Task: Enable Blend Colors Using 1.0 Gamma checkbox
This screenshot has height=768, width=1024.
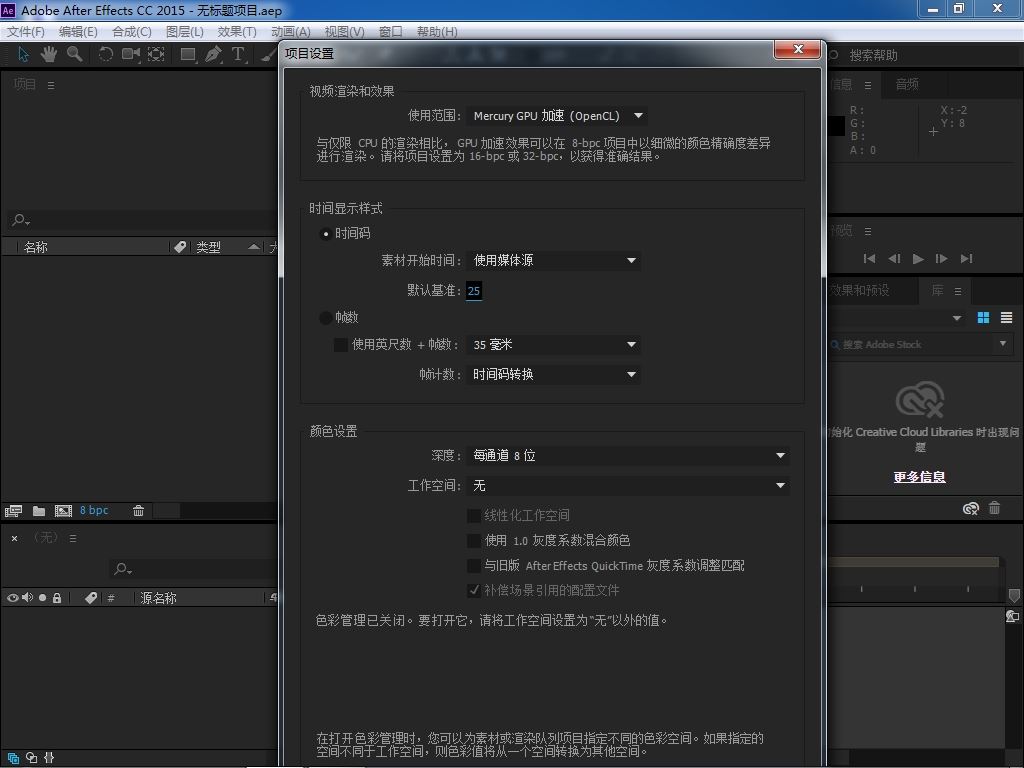Action: coord(474,541)
